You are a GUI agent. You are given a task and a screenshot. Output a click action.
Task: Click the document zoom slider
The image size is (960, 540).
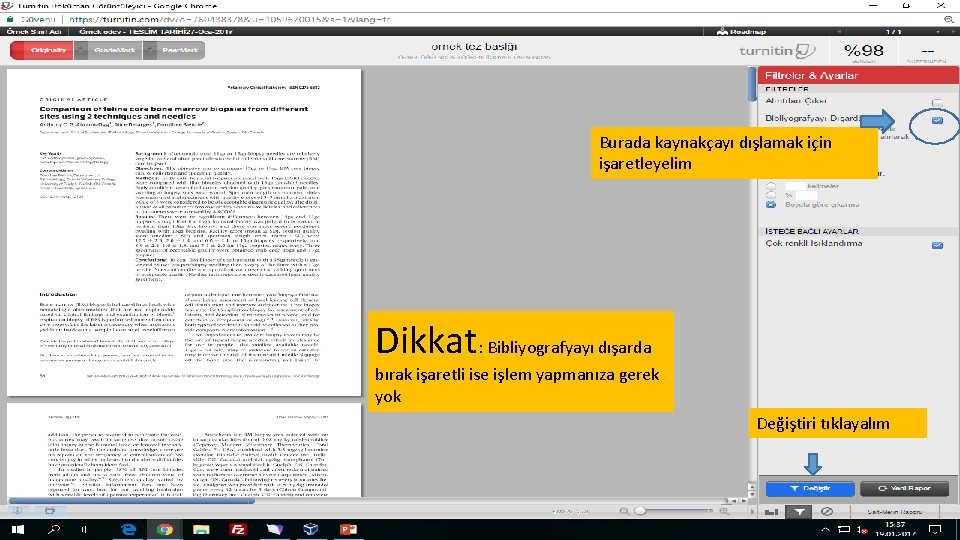673,511
